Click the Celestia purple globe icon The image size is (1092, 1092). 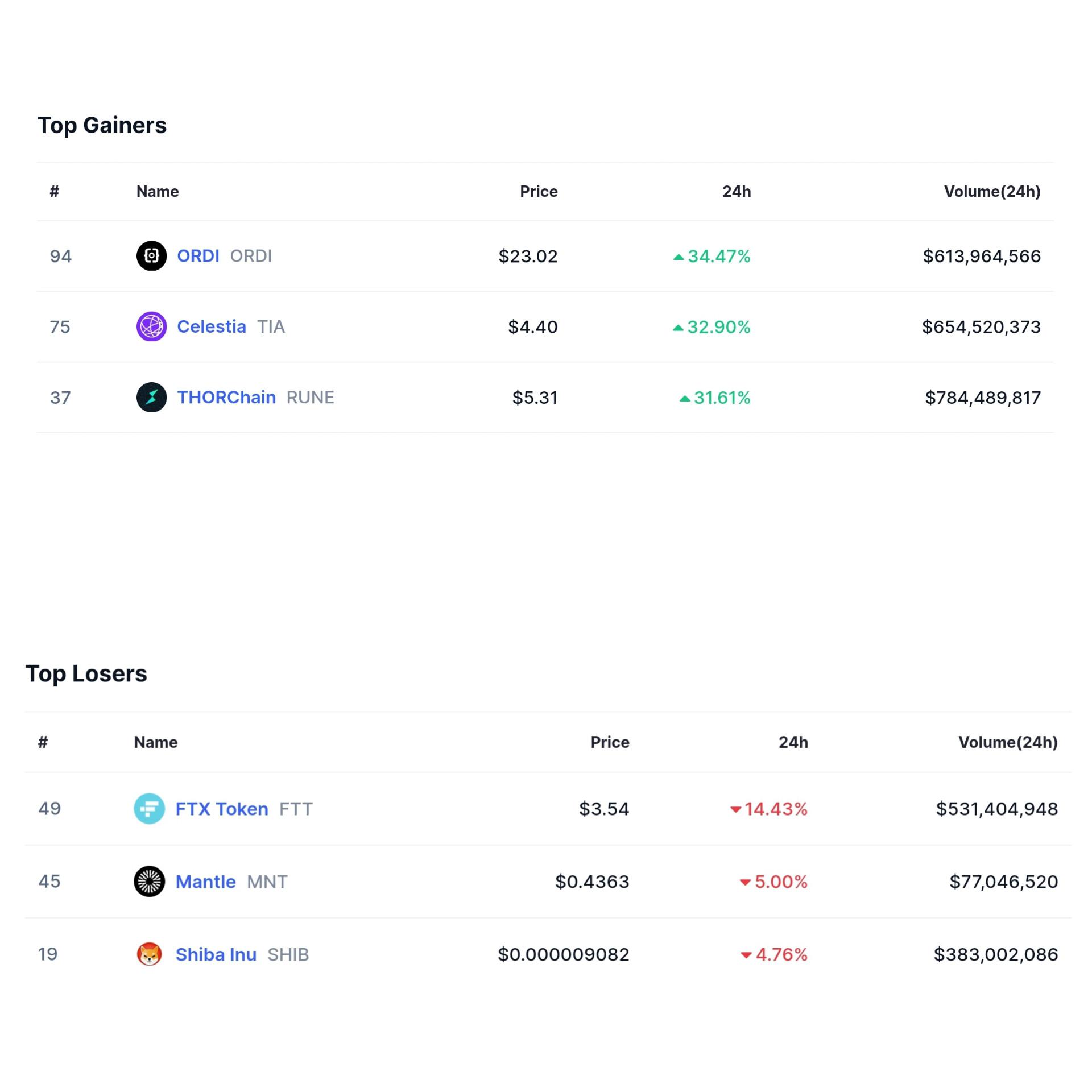tap(151, 326)
